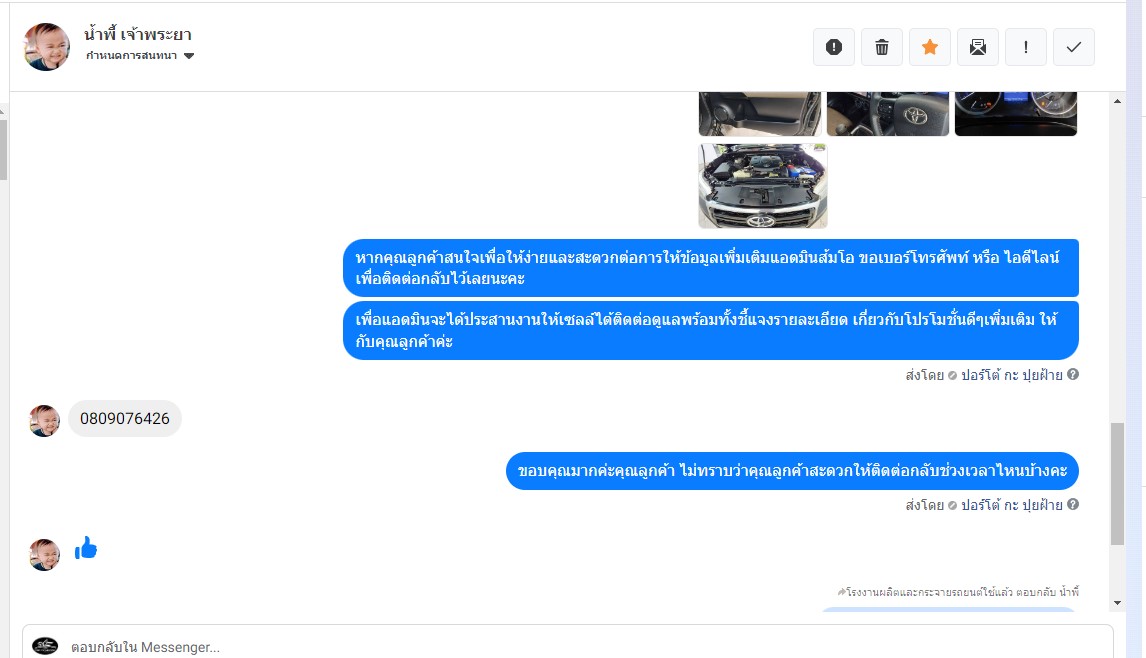Open the engine bay photo thumbnail
The width and height of the screenshot is (1146, 658).
tap(762, 186)
